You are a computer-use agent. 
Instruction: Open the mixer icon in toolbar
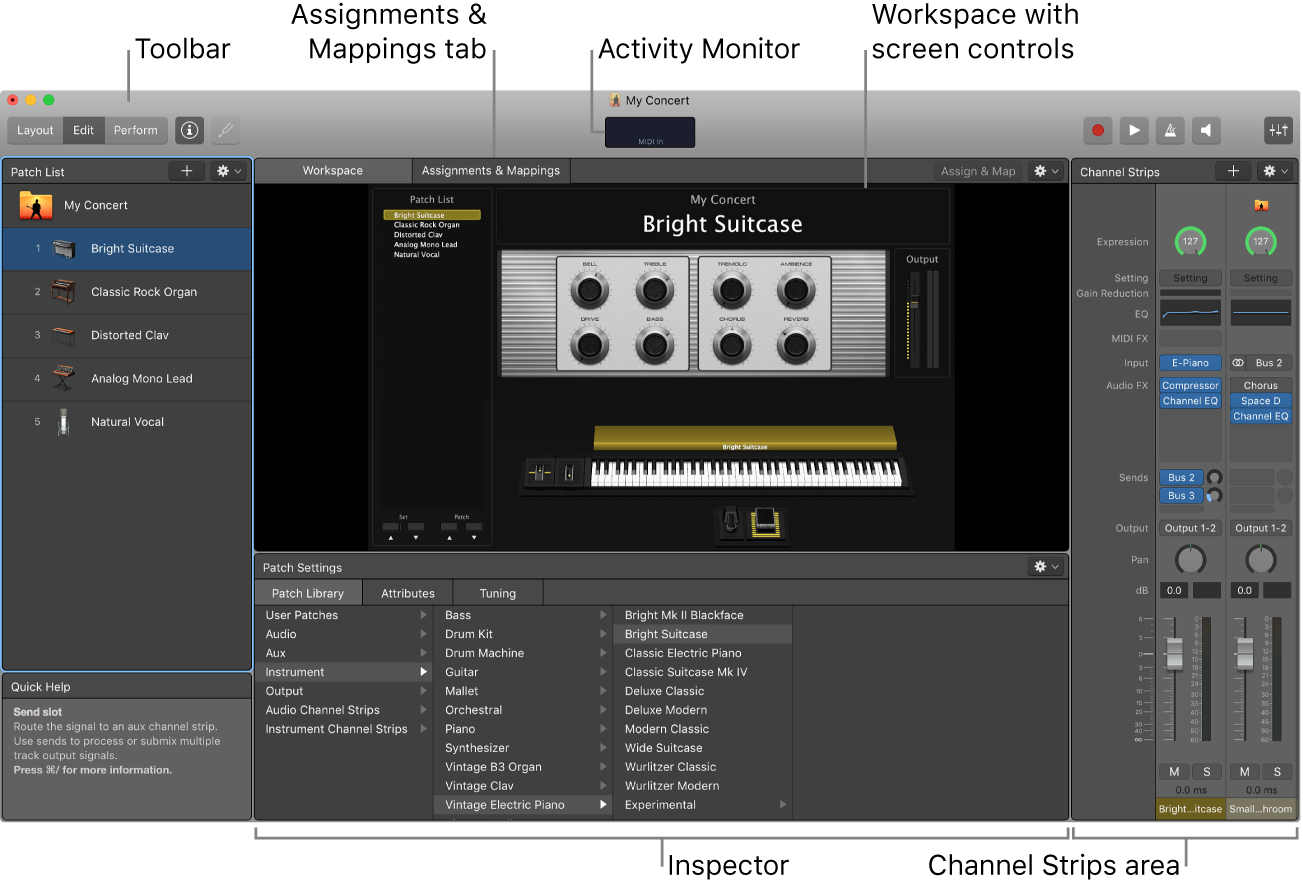tap(1278, 130)
